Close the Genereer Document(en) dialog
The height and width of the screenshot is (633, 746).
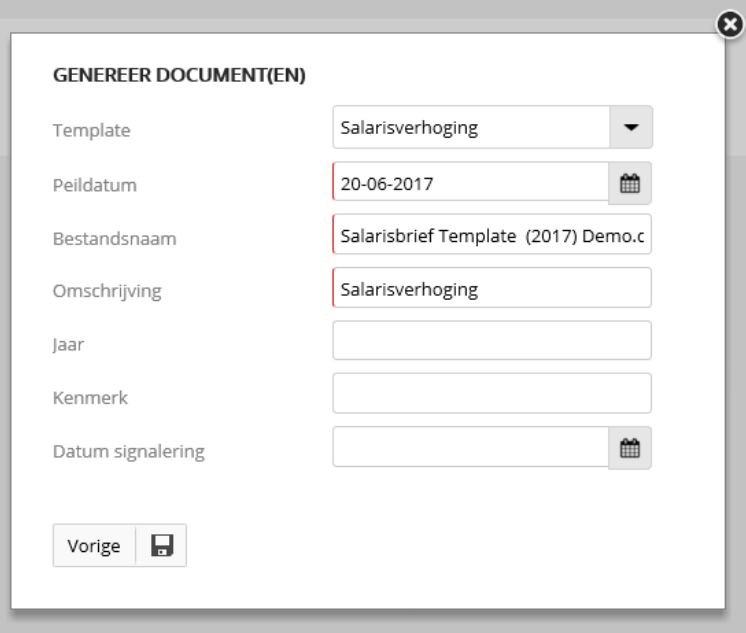pyautogui.click(x=730, y=24)
